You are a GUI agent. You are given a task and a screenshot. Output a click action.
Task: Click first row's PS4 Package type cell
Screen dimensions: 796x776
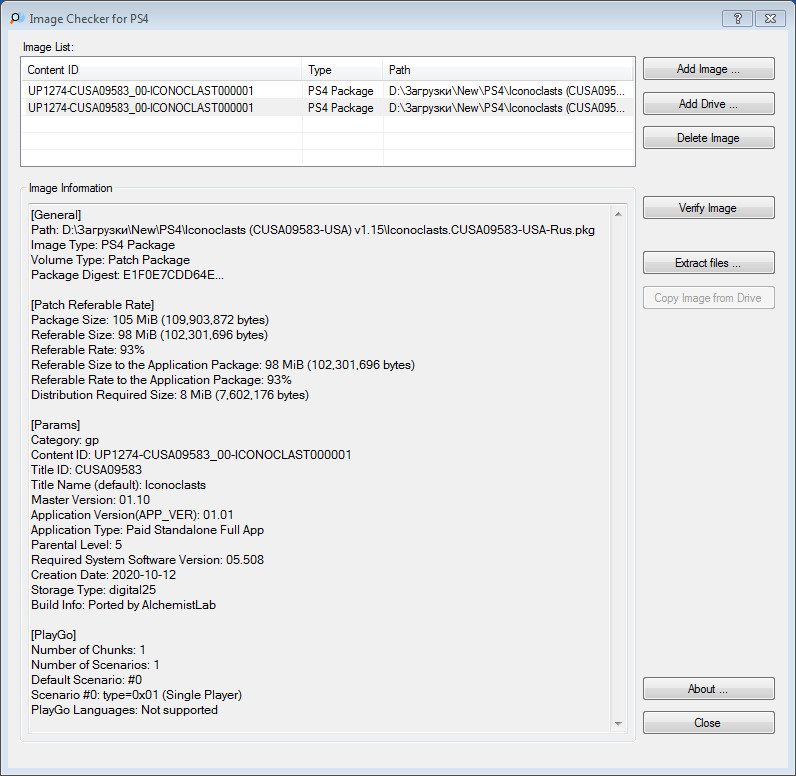(341, 91)
